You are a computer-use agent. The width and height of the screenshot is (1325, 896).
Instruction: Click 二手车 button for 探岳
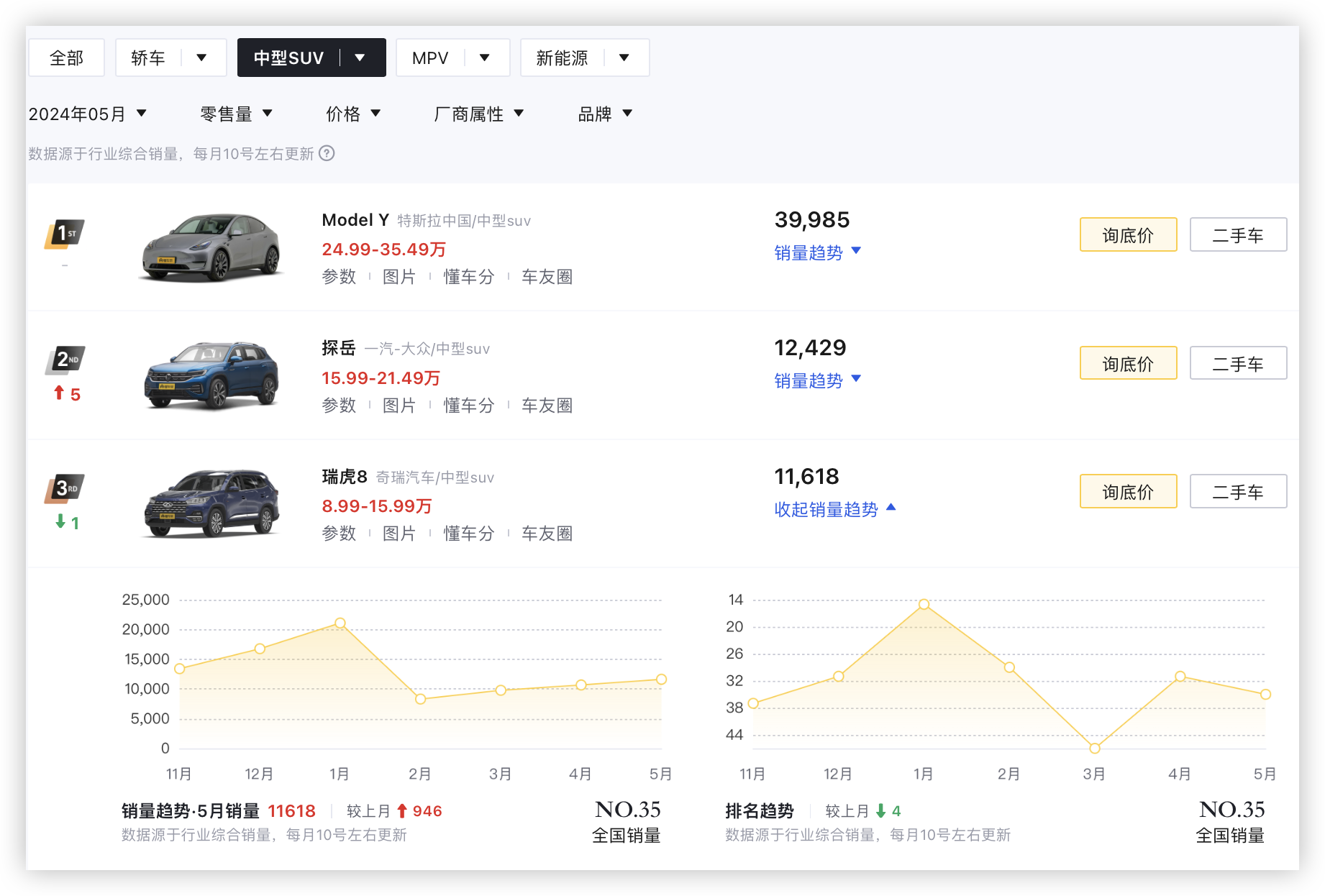point(1238,363)
